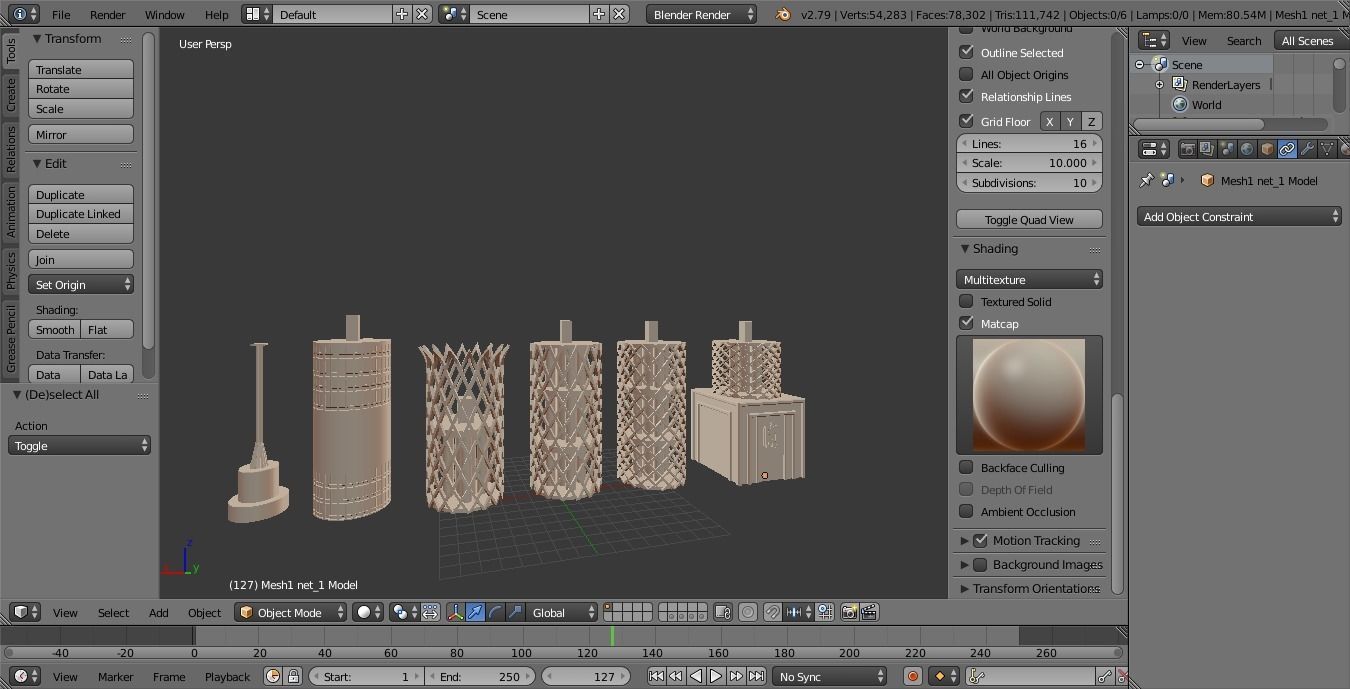This screenshot has width=1350, height=689.
Task: Click the World globe icon in outliner
Action: (x=1180, y=104)
